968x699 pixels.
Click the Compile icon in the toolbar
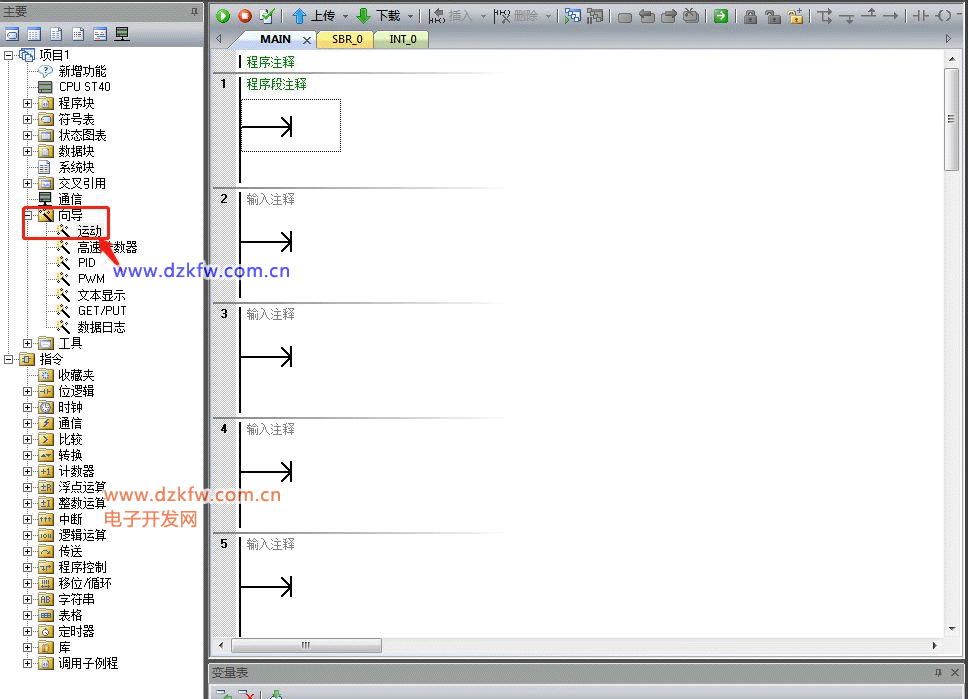266,16
